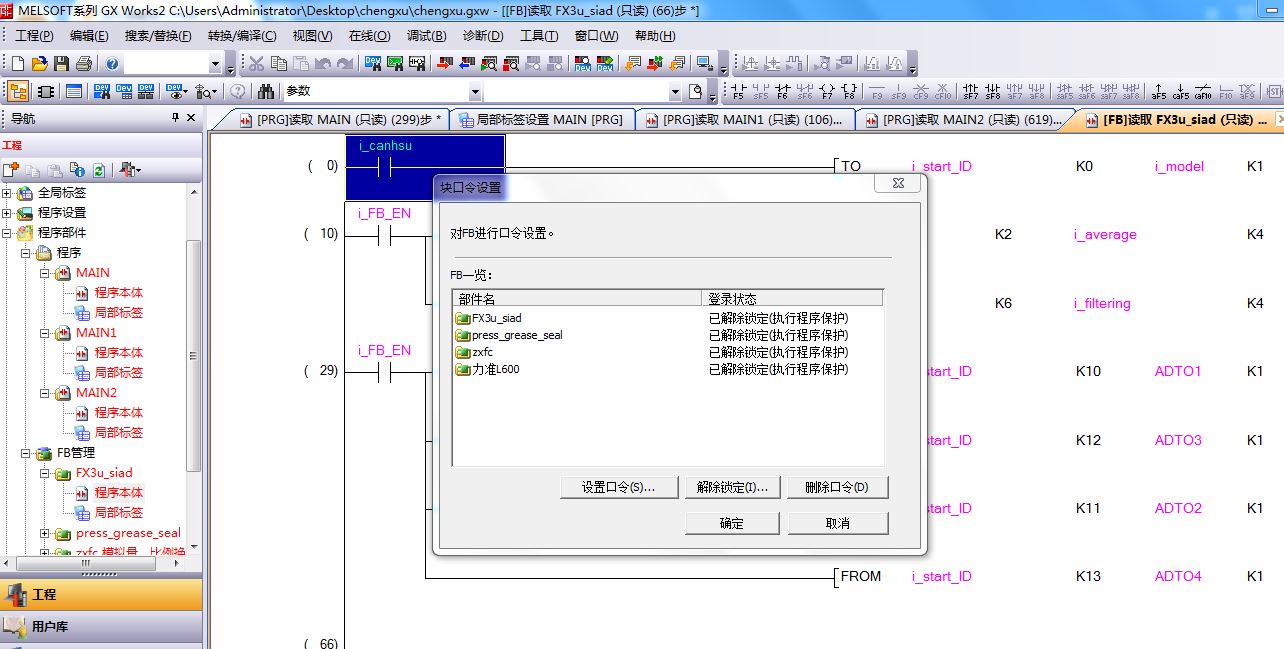Collapse the MAIN1 program node
The width and height of the screenshot is (1284, 649).
(x=45, y=333)
